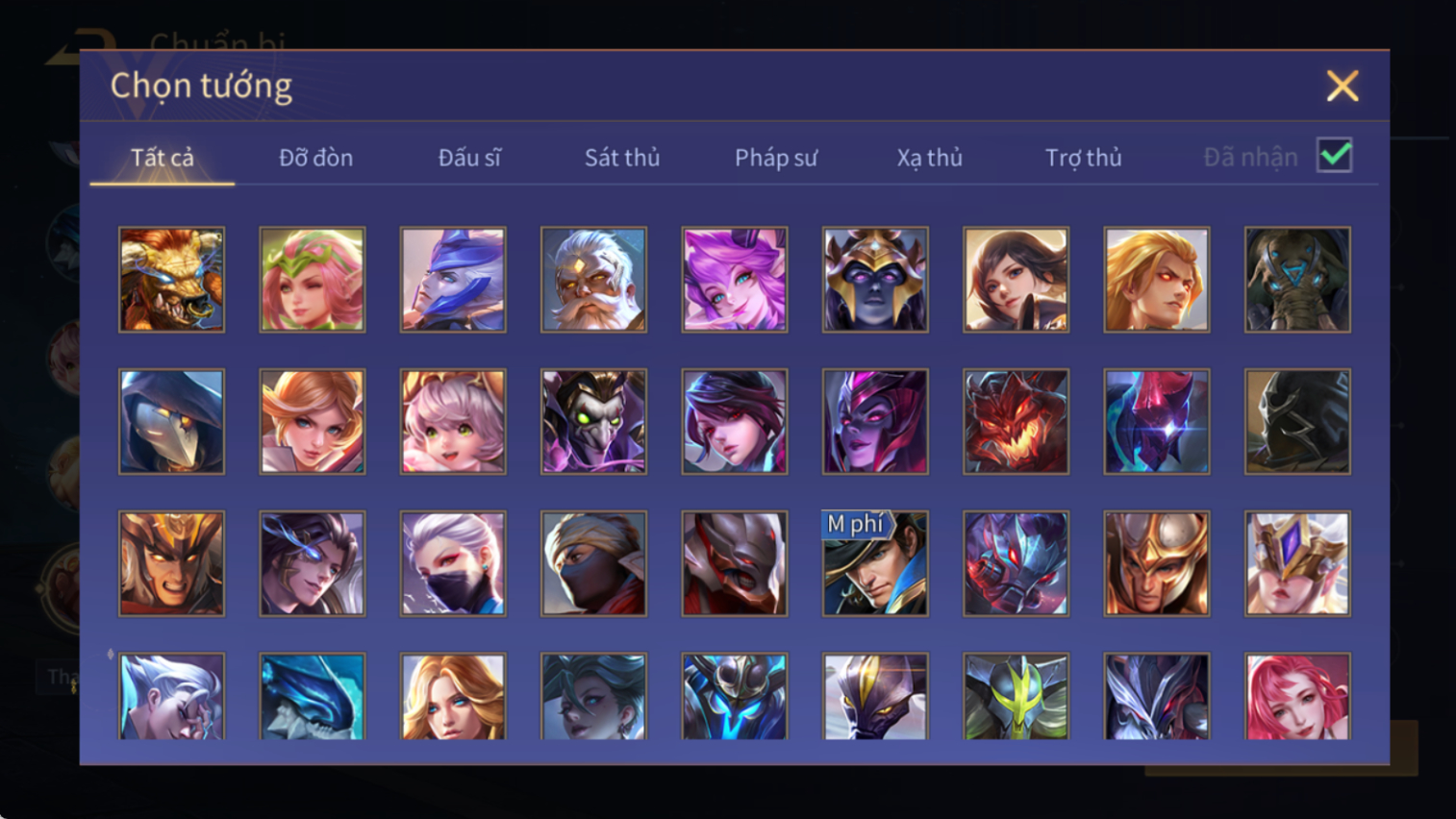Close the Chọn tướng dialog

click(1343, 86)
